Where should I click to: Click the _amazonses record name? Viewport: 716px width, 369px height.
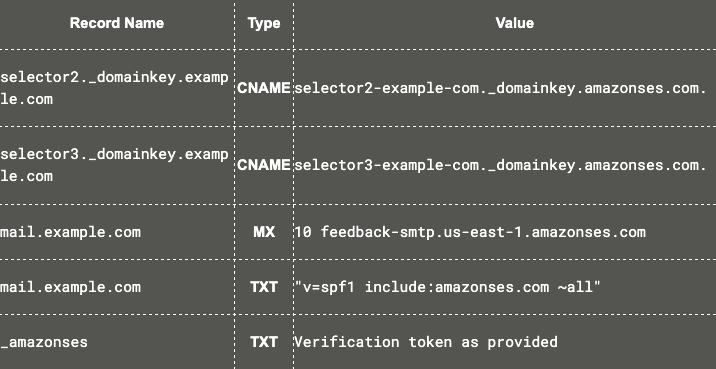[44, 342]
